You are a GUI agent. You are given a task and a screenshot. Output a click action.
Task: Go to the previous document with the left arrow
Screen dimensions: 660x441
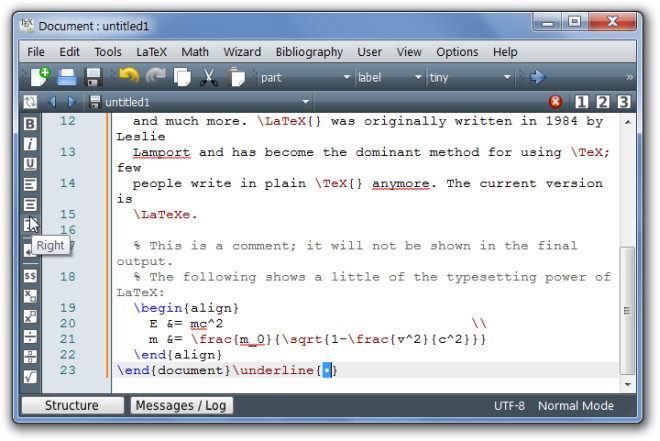tap(52, 102)
